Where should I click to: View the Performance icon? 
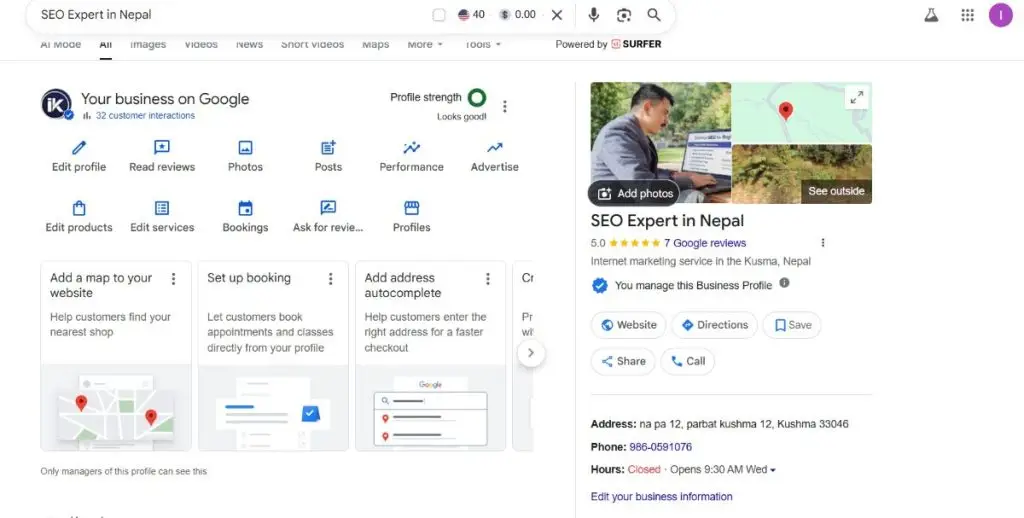click(411, 148)
